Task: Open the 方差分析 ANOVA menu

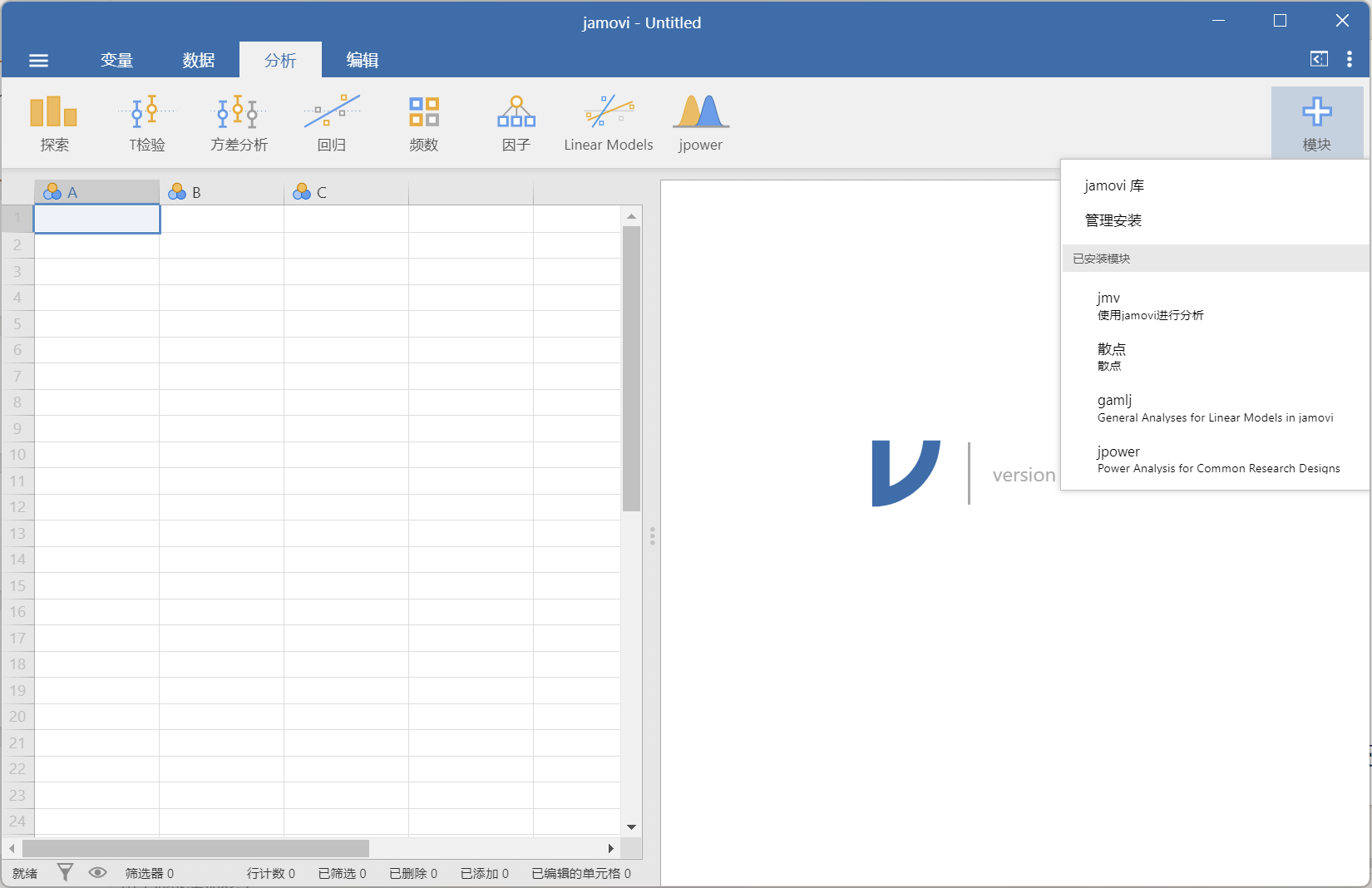Action: tap(239, 123)
